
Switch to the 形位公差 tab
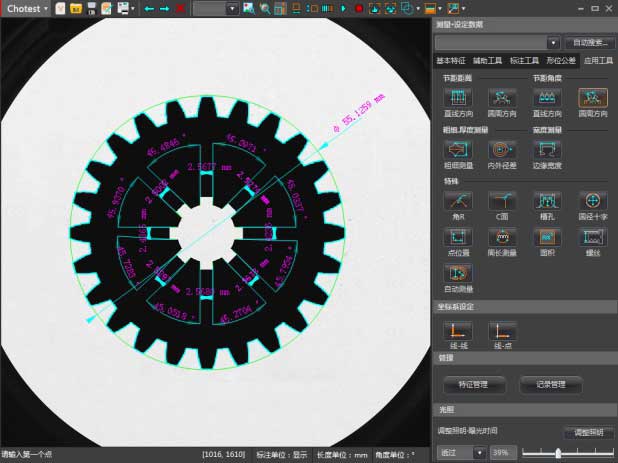(560, 61)
